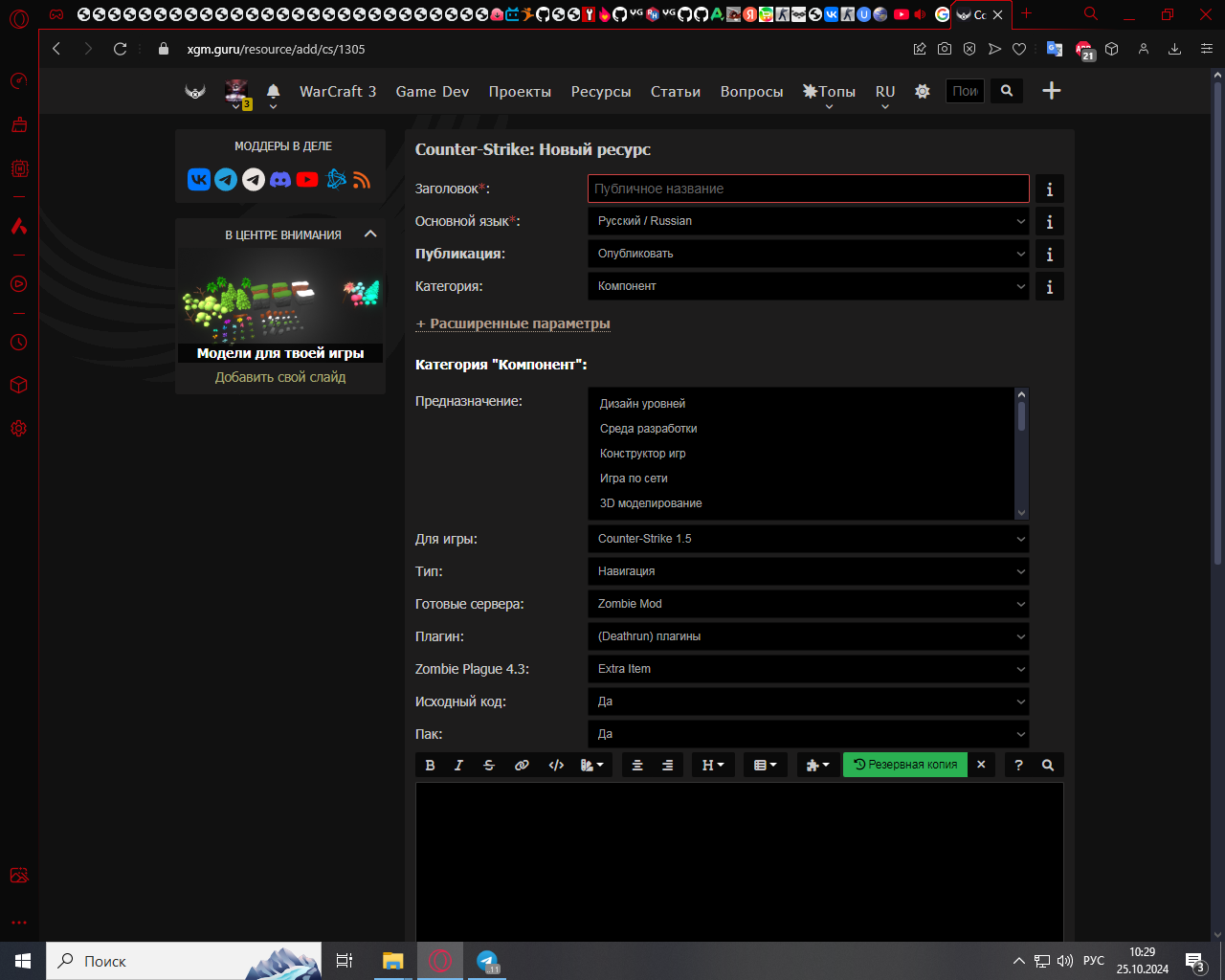The width and height of the screenshot is (1225, 980).
Task: Open the 'Вопросы' menu
Action: pyautogui.click(x=751, y=92)
